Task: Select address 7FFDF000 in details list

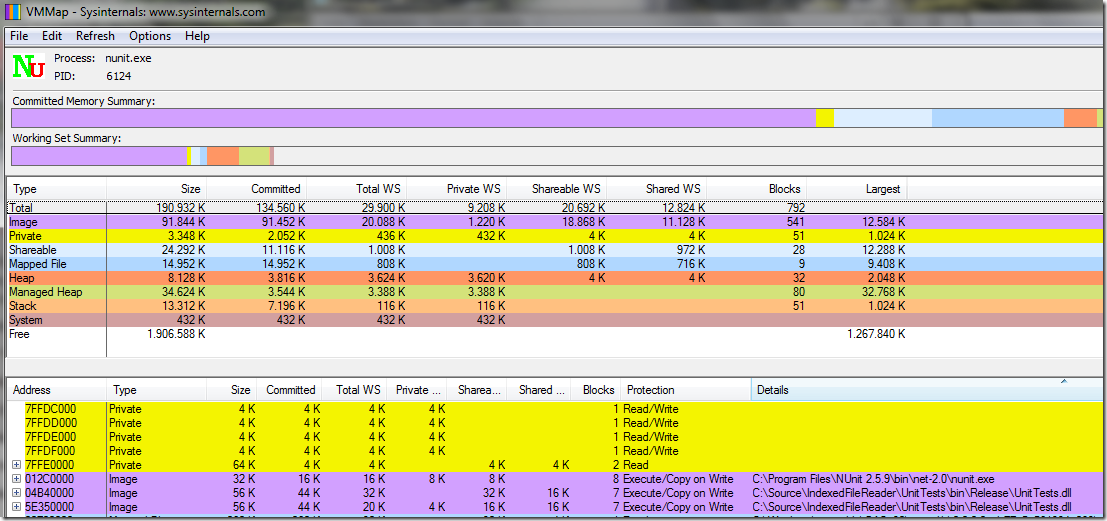Action: tap(50, 450)
